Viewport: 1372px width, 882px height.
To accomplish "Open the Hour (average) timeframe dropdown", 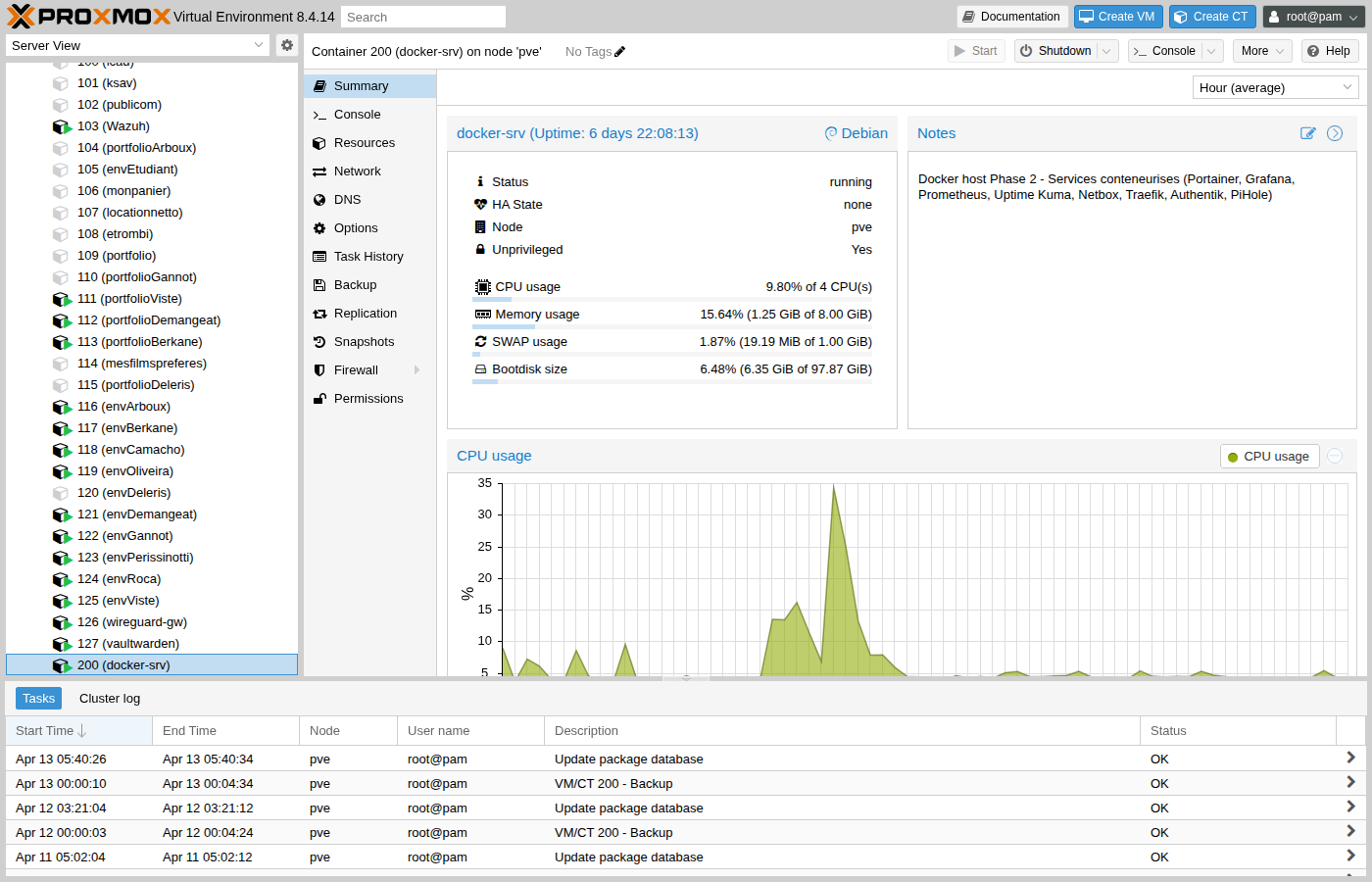I will [1347, 87].
